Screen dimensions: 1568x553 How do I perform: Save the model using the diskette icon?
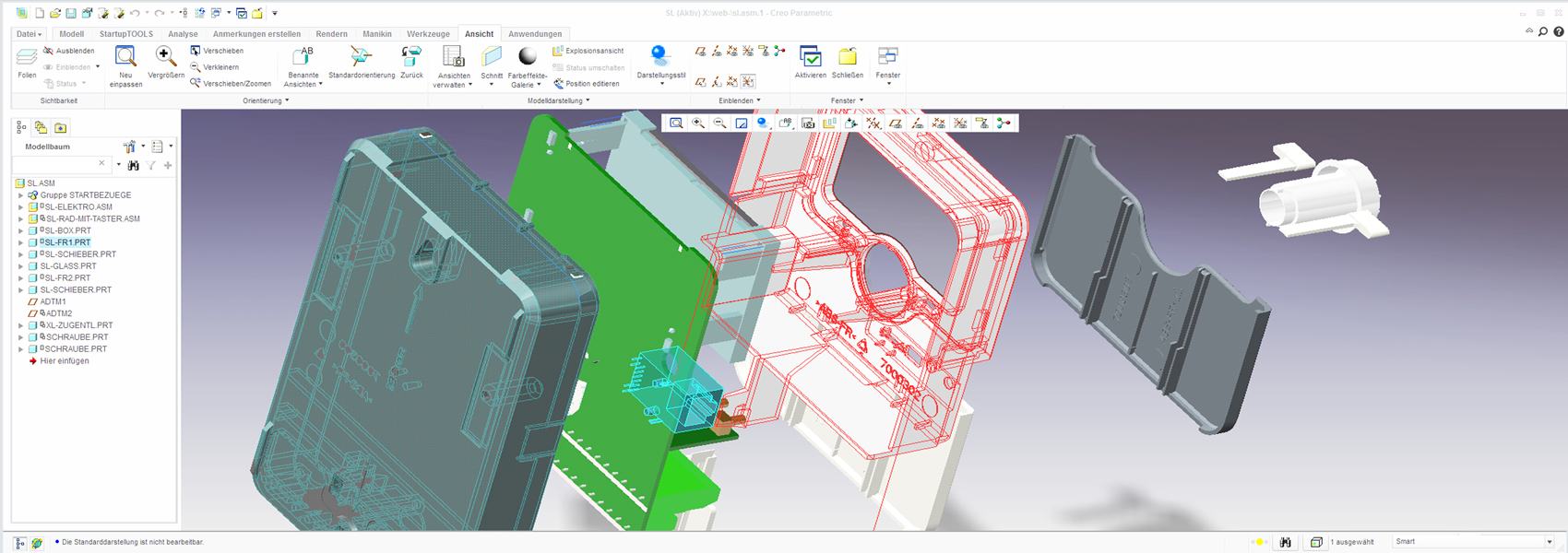pos(70,13)
